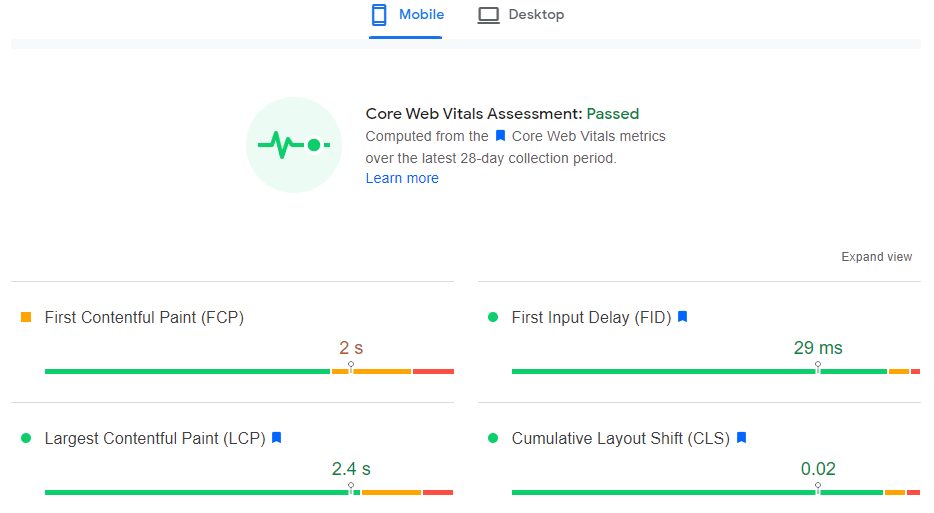Click the orange square FCP status indicator
Screen dimensions: 934x513
26,317
